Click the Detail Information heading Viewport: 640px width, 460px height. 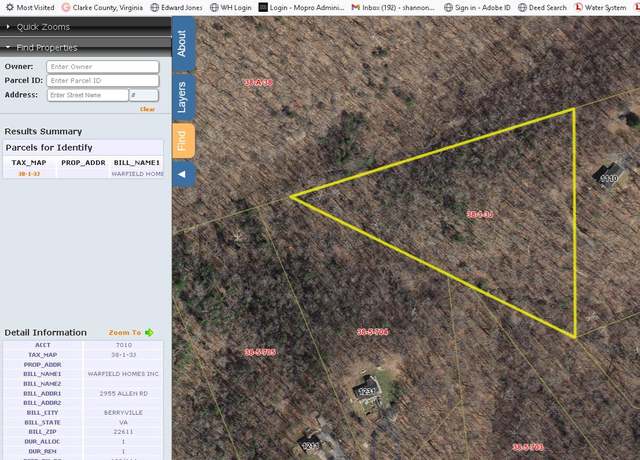point(45,333)
